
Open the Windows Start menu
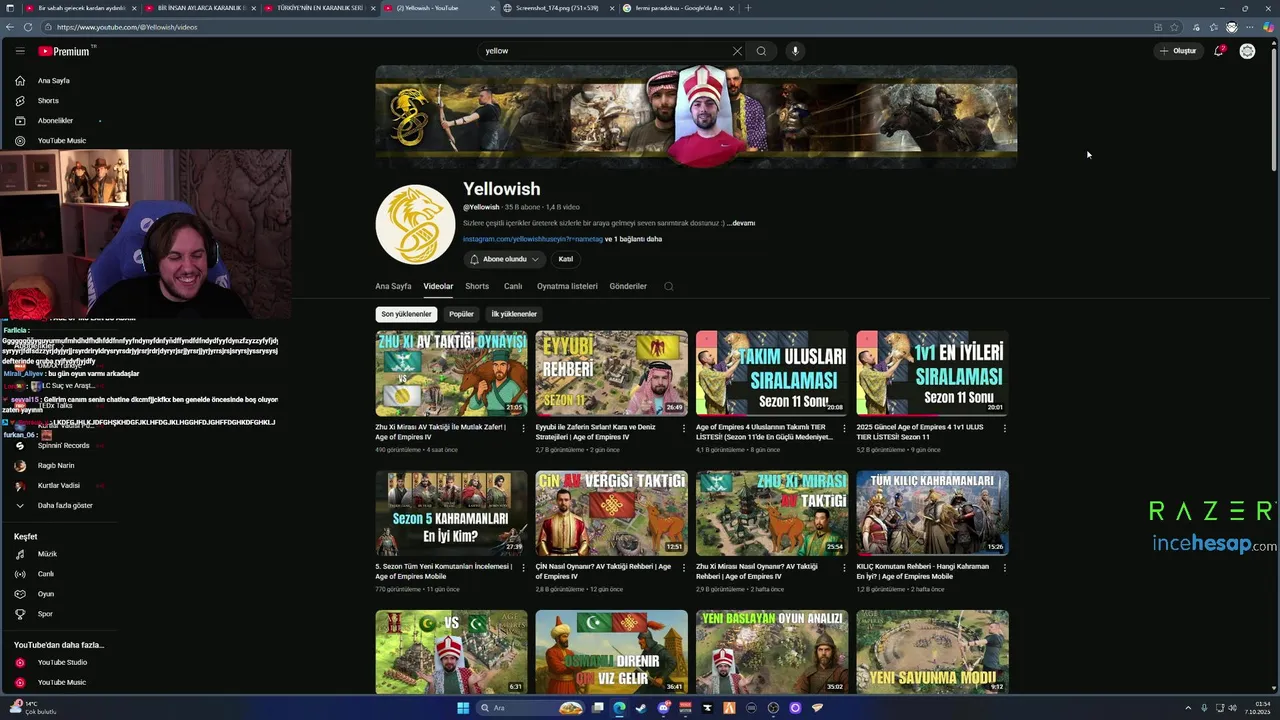[x=463, y=708]
